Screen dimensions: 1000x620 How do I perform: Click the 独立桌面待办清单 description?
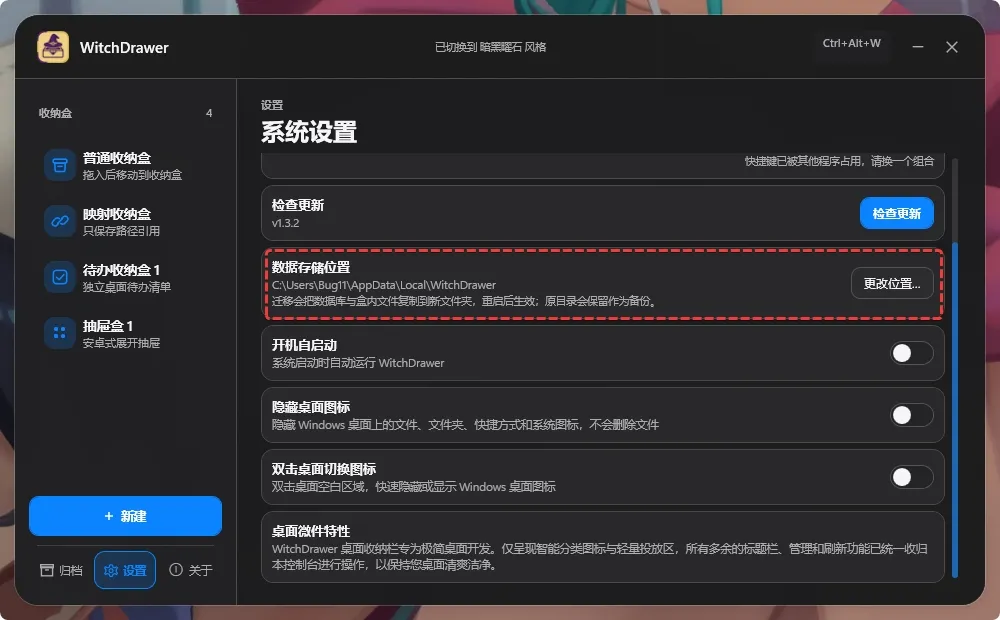[x=126, y=287]
